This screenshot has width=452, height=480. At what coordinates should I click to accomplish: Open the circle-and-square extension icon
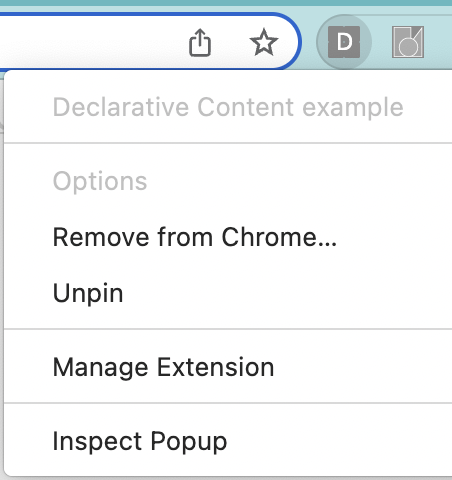pyautogui.click(x=408, y=42)
